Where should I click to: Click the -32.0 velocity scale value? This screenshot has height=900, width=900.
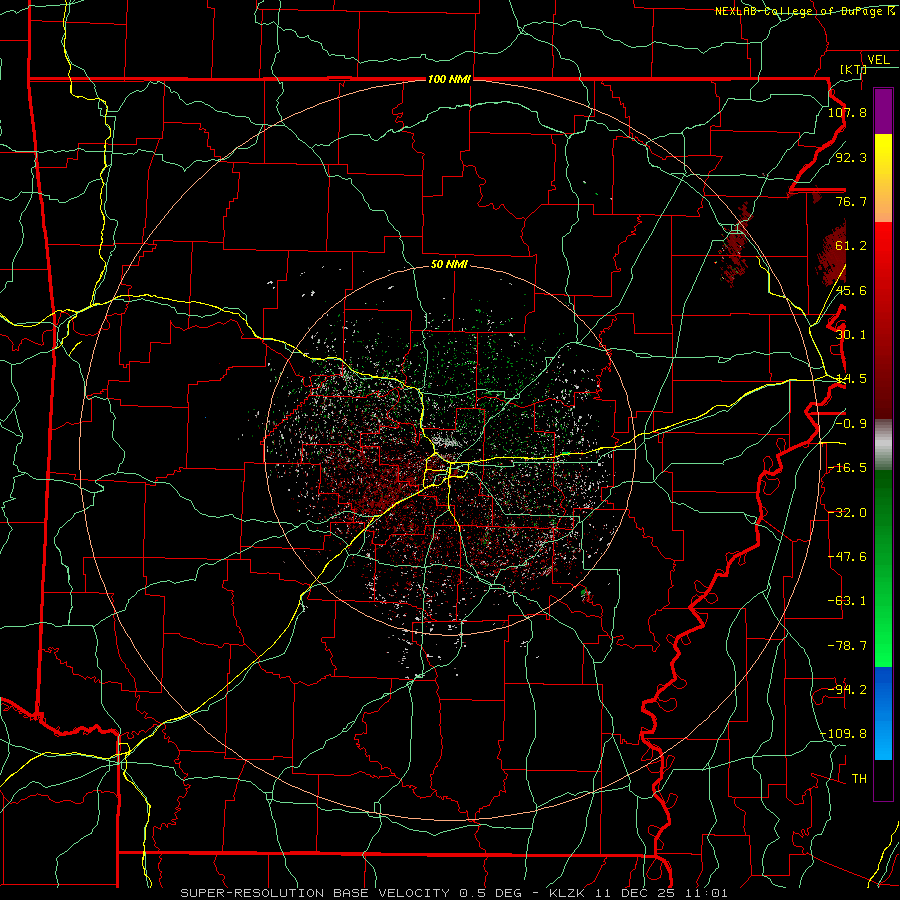point(847,513)
